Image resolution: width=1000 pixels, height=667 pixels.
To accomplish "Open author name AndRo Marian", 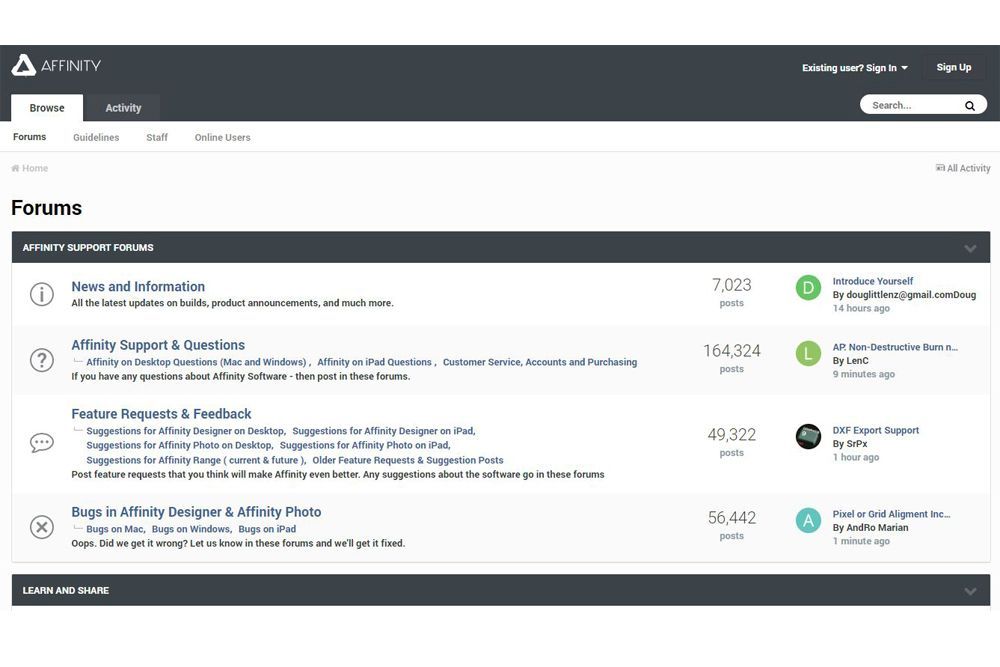I will pyautogui.click(x=877, y=527).
